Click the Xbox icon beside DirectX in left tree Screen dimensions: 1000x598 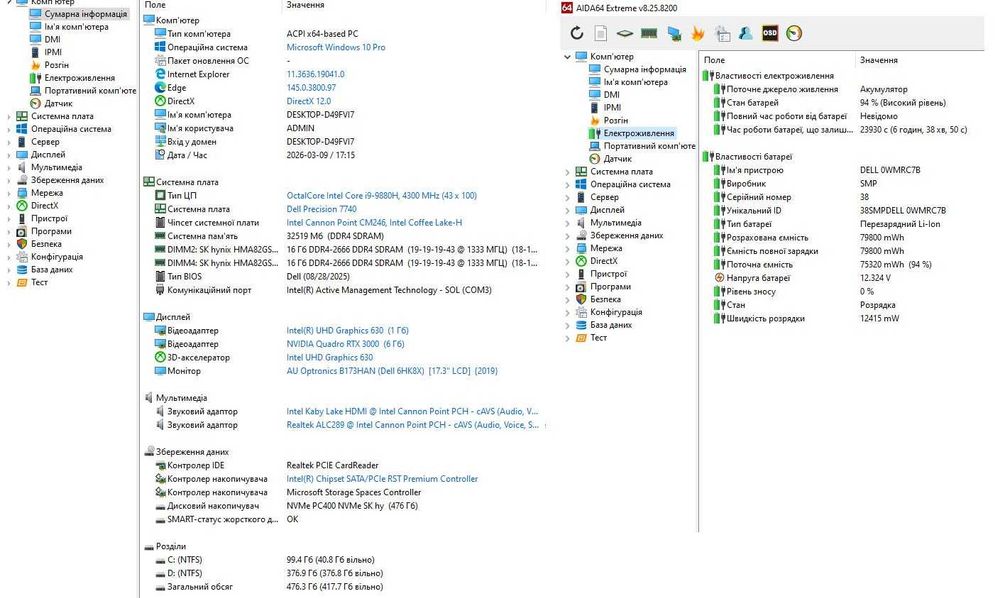point(22,205)
